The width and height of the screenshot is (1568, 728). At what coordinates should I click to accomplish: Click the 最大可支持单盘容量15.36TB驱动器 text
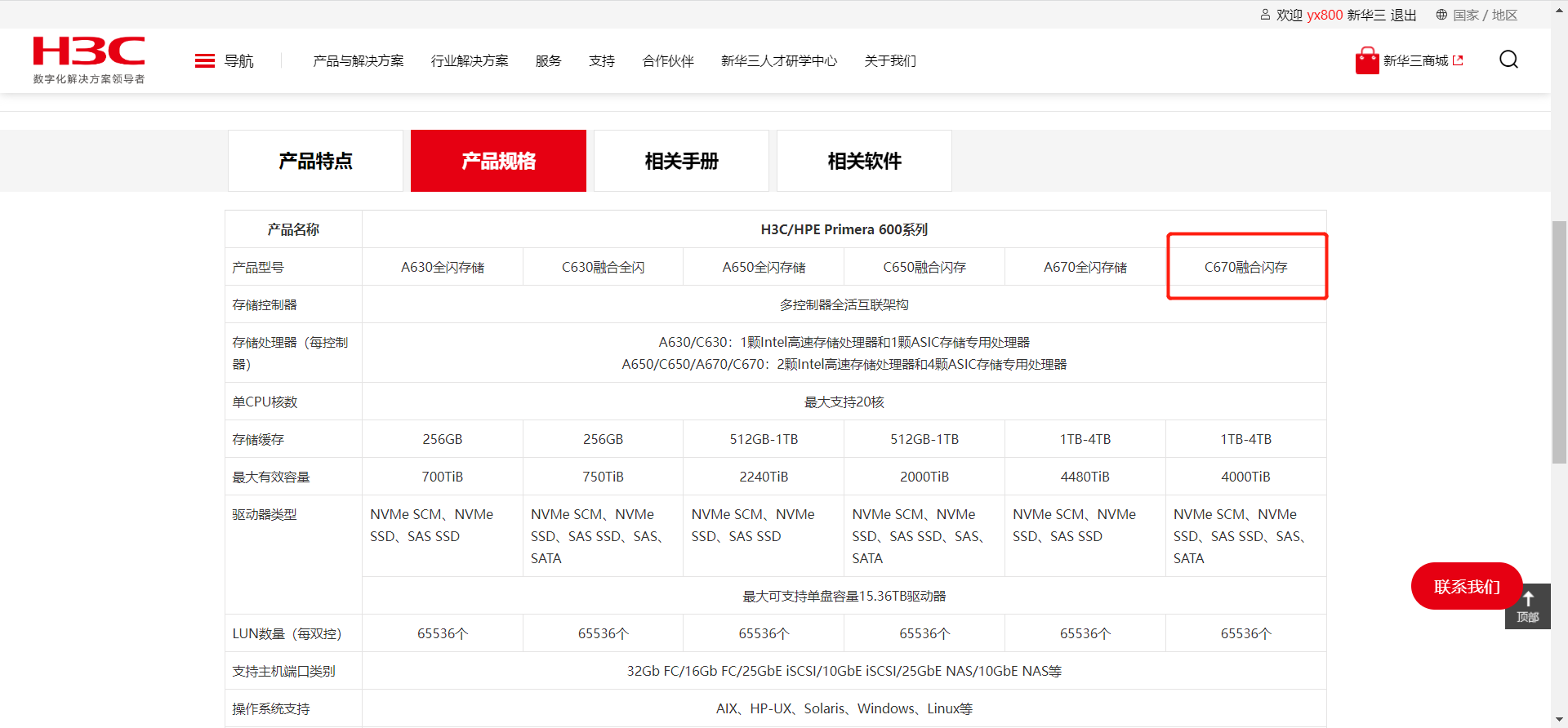[844, 596]
